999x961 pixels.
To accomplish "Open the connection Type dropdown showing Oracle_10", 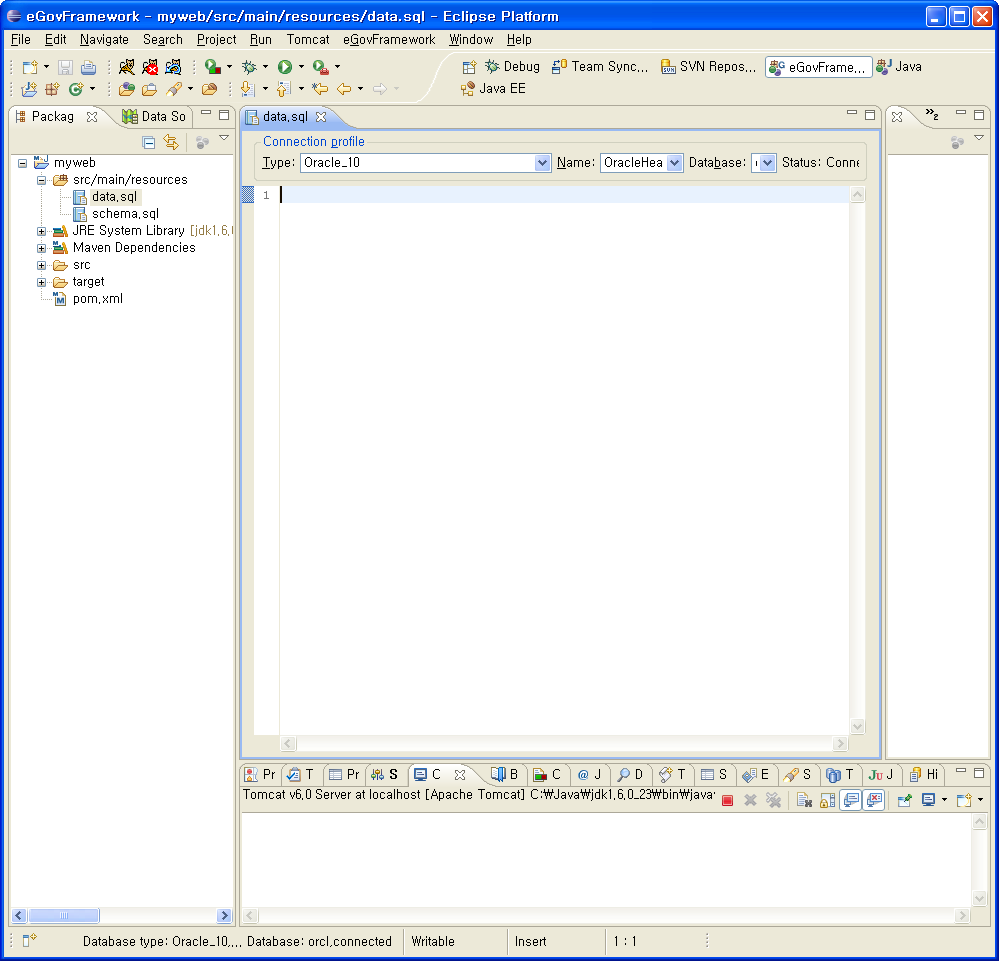I will point(542,163).
